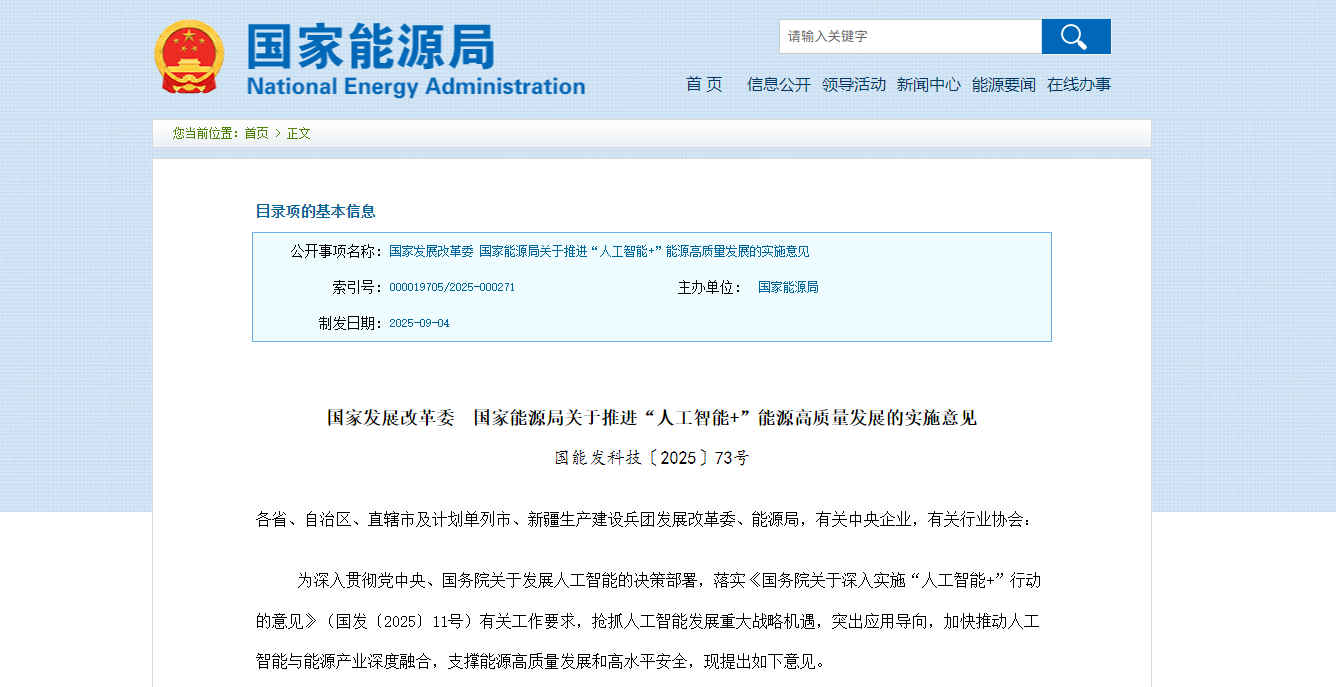Open the 领导活动 navigation menu item

pyautogui.click(x=854, y=85)
